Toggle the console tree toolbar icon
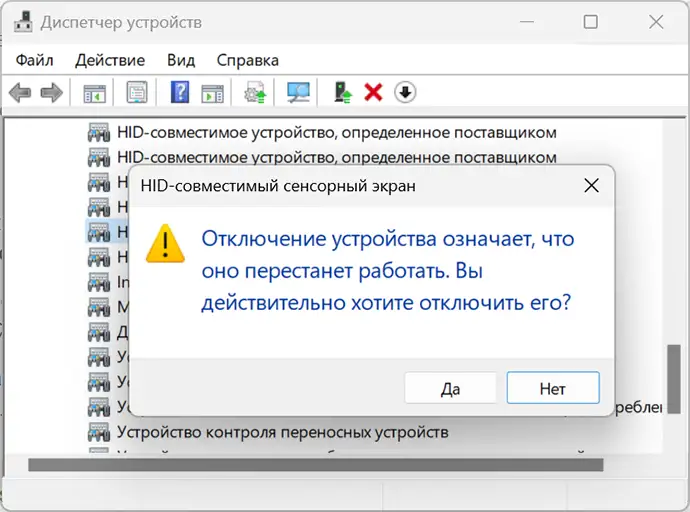The image size is (690, 512). (x=94, y=93)
